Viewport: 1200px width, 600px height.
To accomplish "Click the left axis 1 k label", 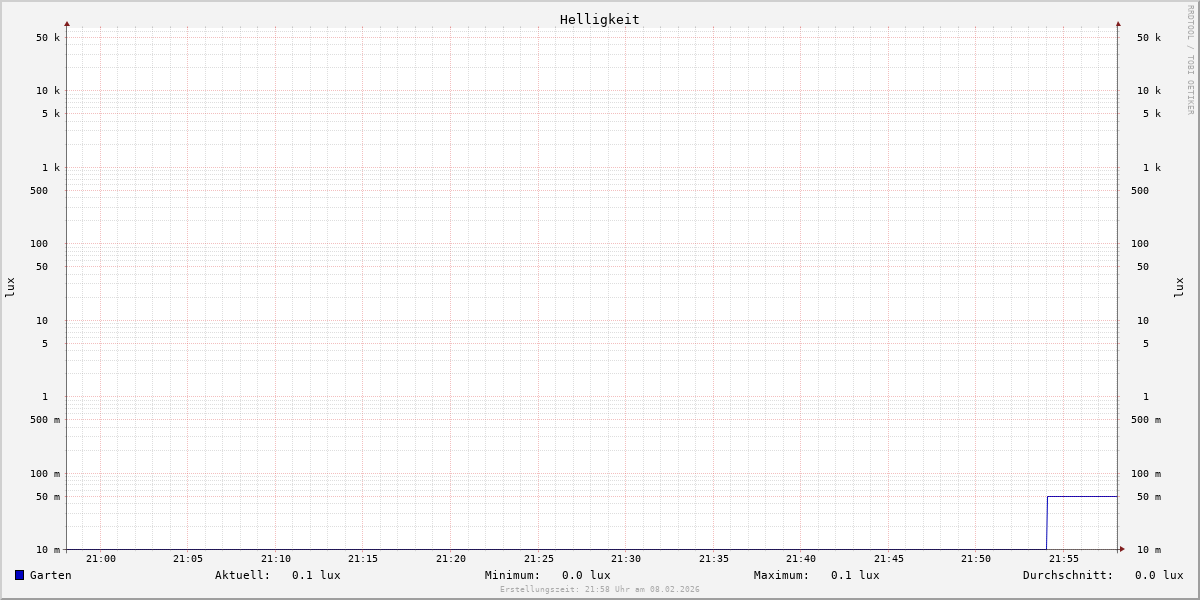I will [50, 167].
